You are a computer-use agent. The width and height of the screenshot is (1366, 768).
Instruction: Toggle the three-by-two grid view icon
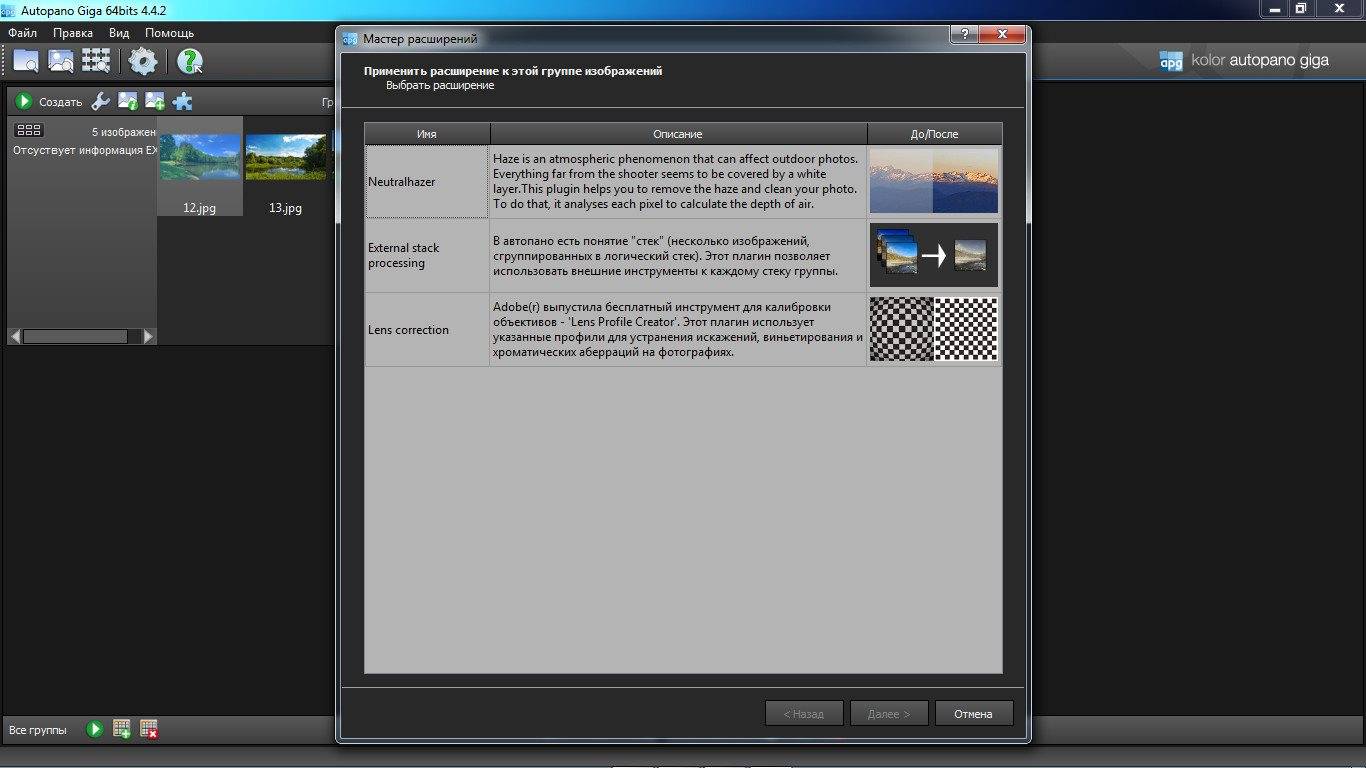tap(29, 131)
